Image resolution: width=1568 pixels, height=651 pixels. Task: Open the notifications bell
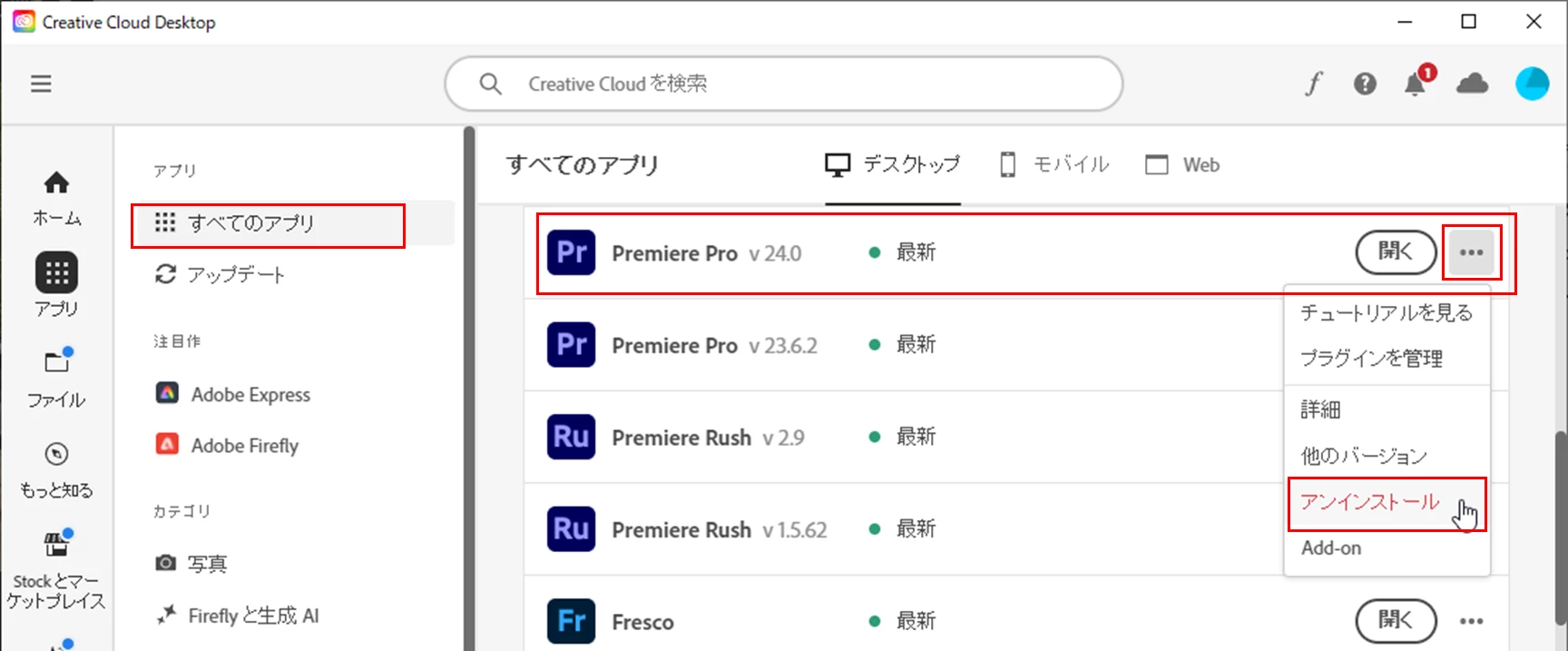pyautogui.click(x=1416, y=83)
